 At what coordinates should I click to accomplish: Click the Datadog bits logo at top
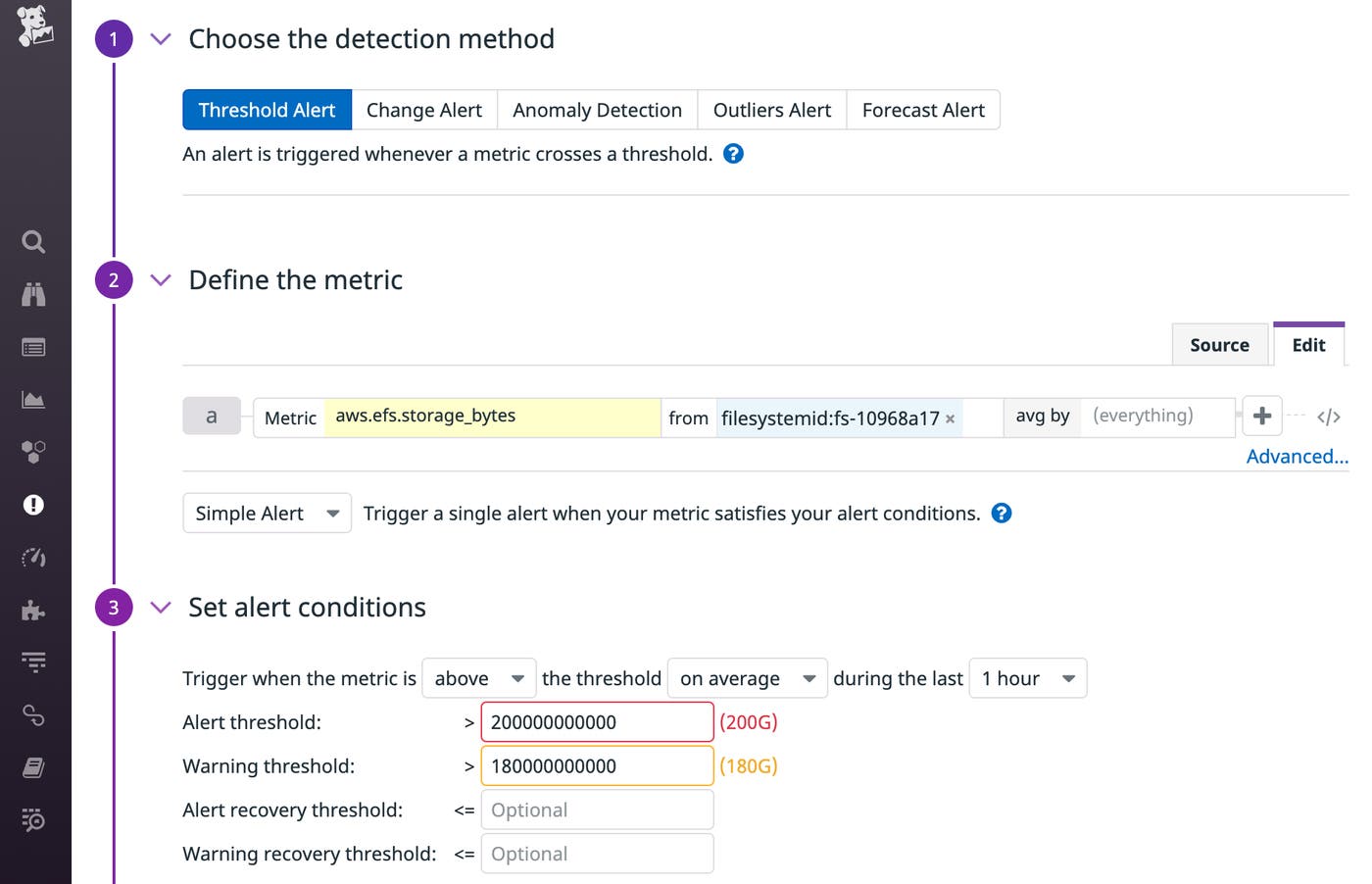35,27
